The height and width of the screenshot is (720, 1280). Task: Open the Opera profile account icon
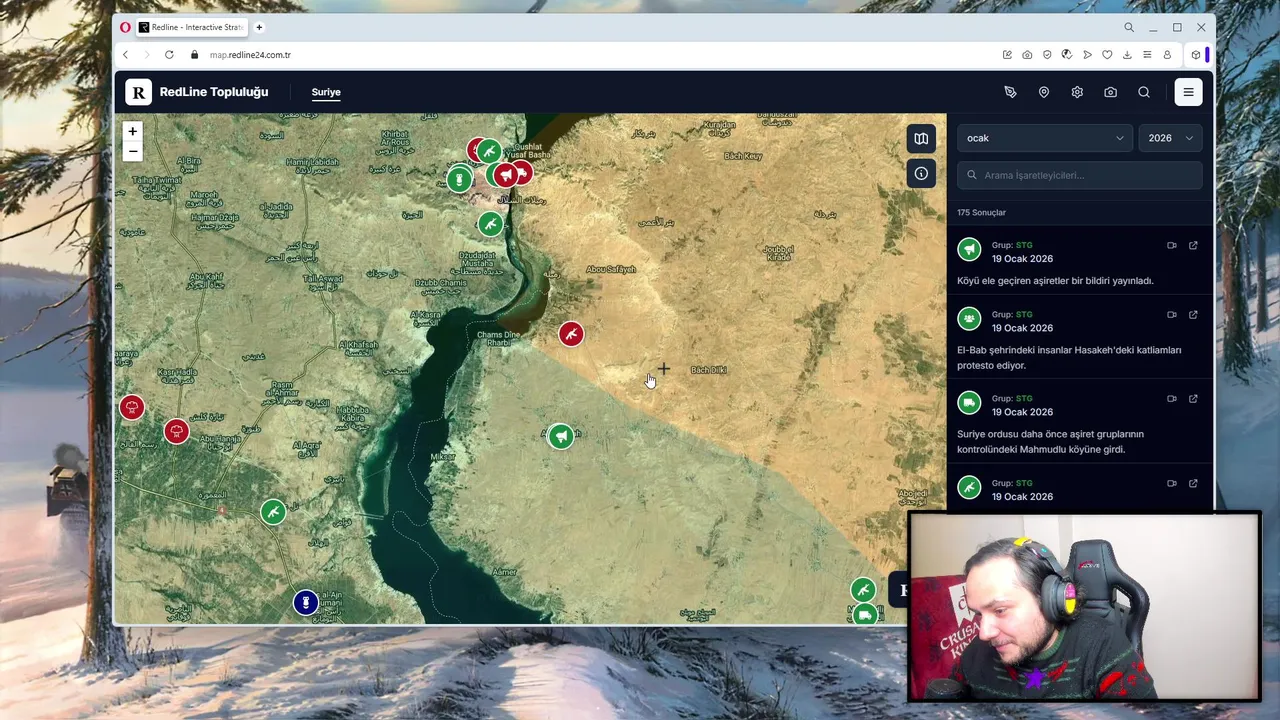(1167, 55)
